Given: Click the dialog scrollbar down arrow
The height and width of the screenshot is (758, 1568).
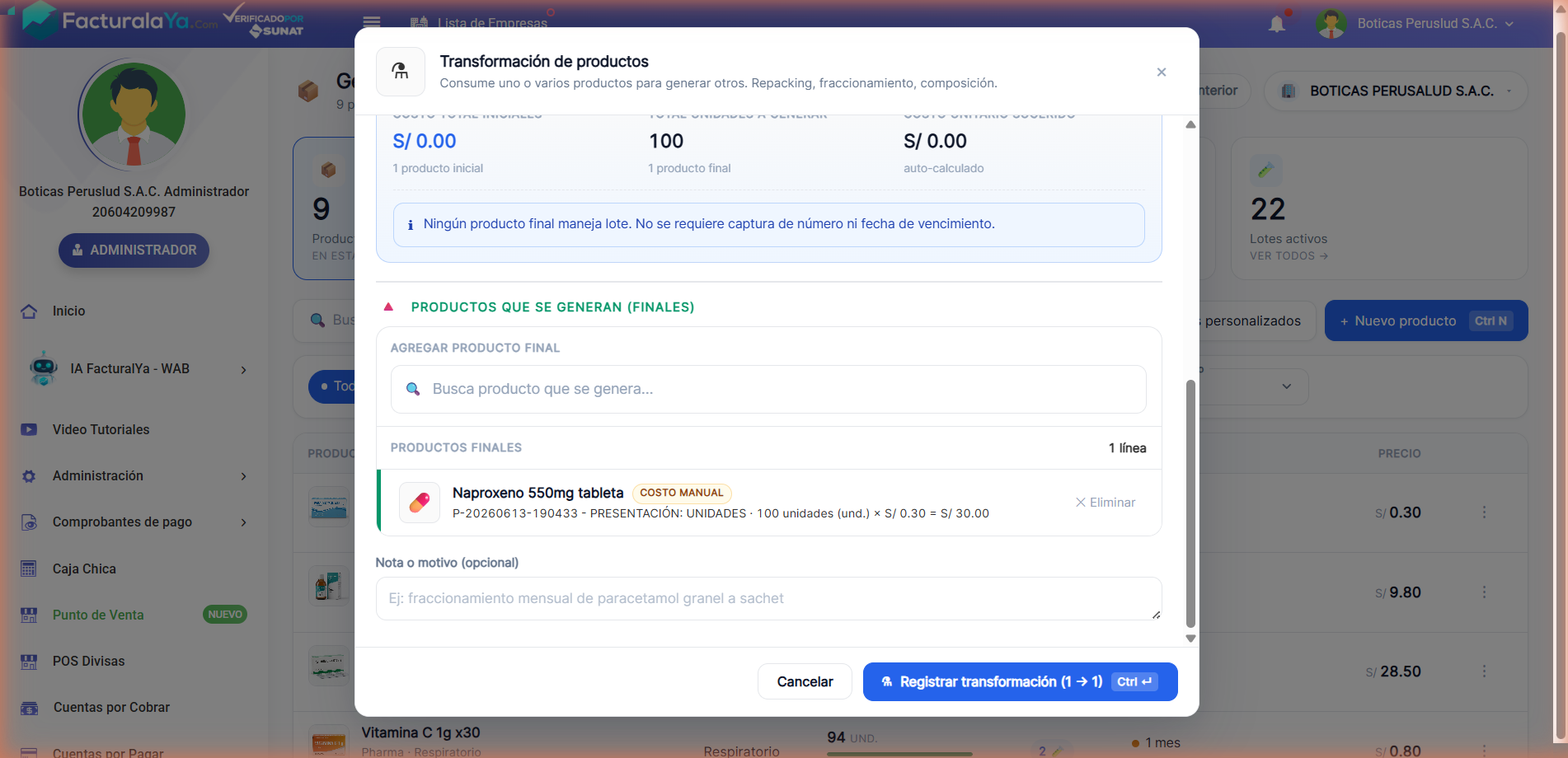Looking at the screenshot, I should point(1190,639).
